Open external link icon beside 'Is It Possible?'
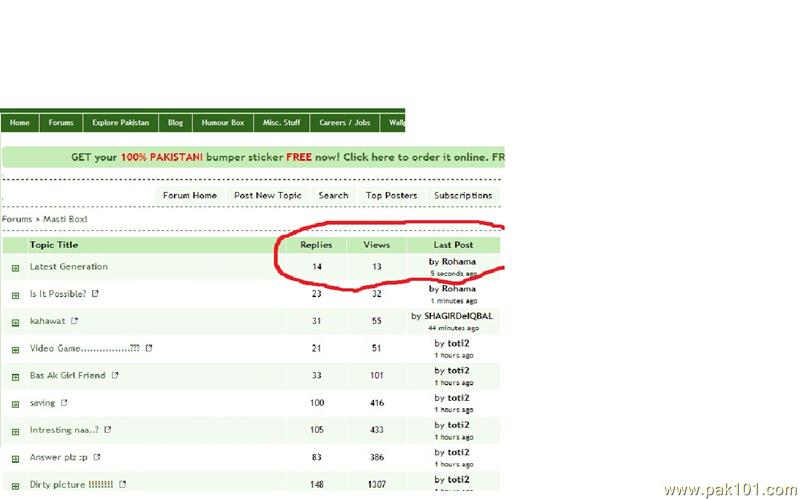800x500 pixels. point(95,294)
